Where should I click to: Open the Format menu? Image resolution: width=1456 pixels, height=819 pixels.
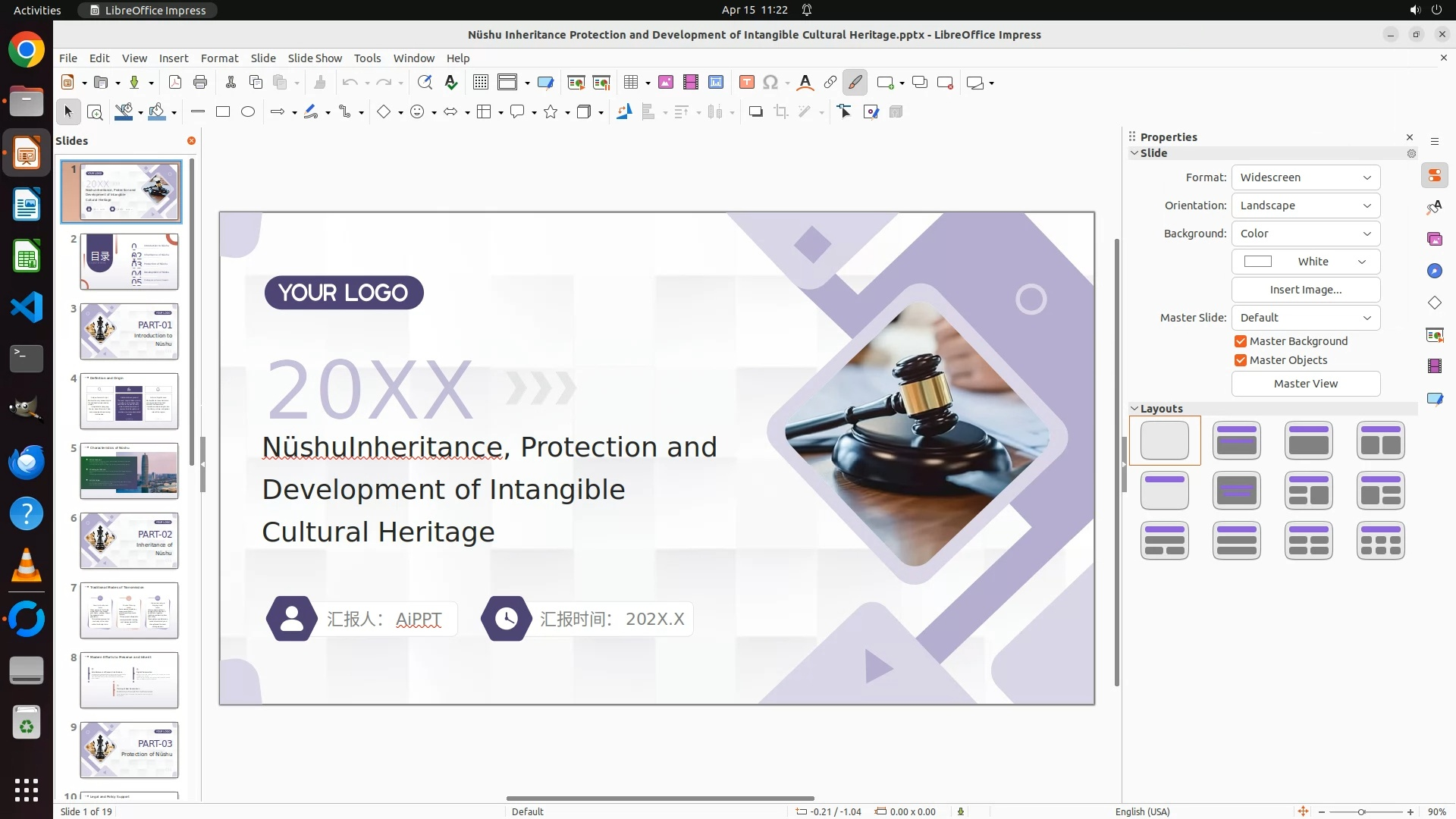tap(219, 58)
